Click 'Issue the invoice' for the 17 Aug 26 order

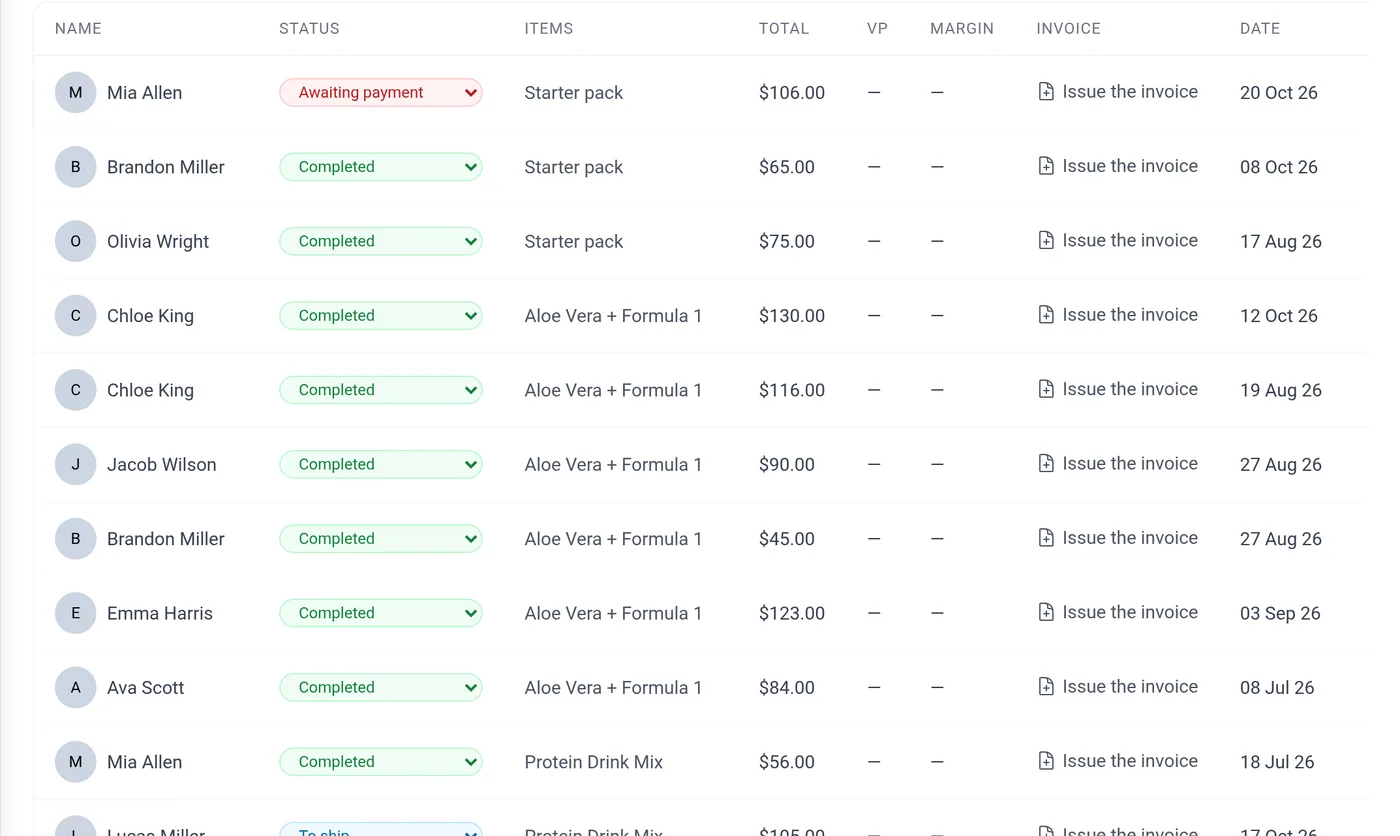(x=1130, y=240)
